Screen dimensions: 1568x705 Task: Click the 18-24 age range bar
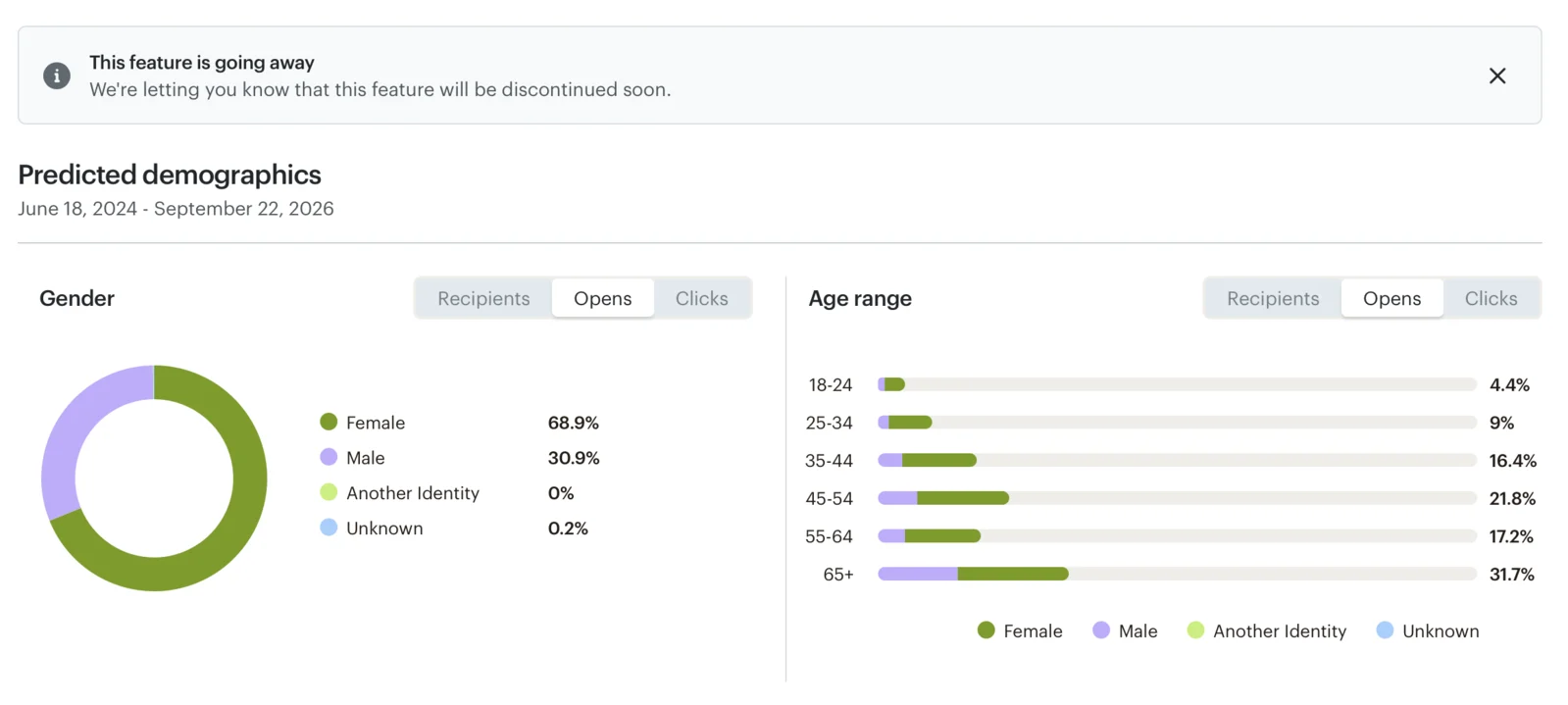(x=1177, y=384)
